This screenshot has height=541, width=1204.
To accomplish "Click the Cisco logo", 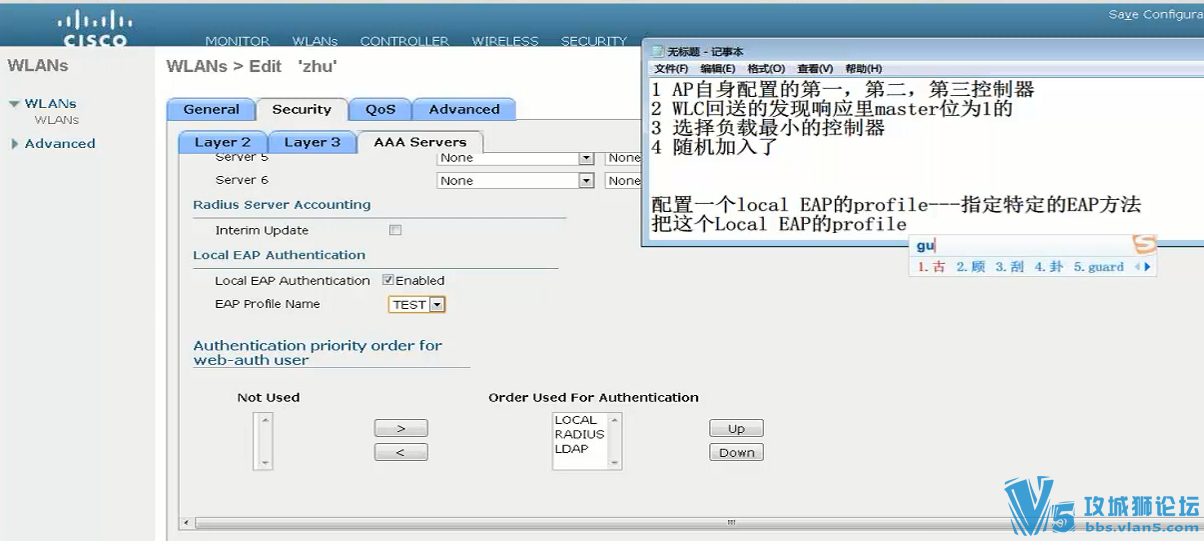I will coord(95,28).
